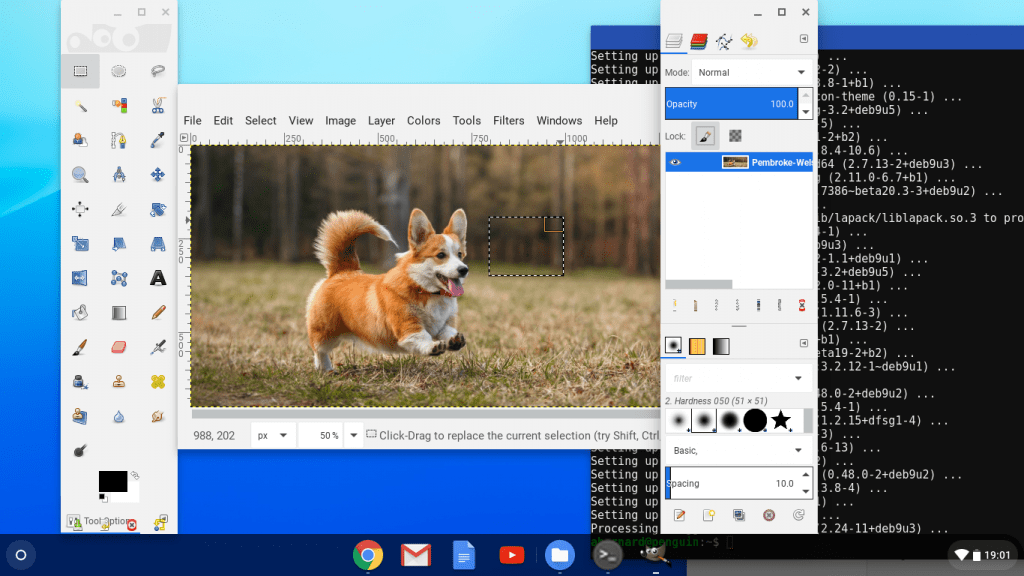Select the Text tool in toolbox
This screenshot has width=1024, height=576.
pyautogui.click(x=157, y=278)
